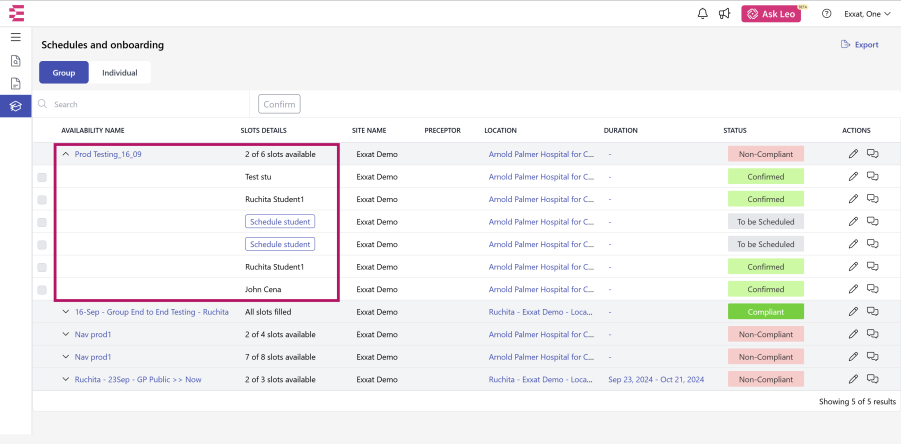Check the first Schedule student row checkbox
The width and height of the screenshot is (902, 444).
42,222
